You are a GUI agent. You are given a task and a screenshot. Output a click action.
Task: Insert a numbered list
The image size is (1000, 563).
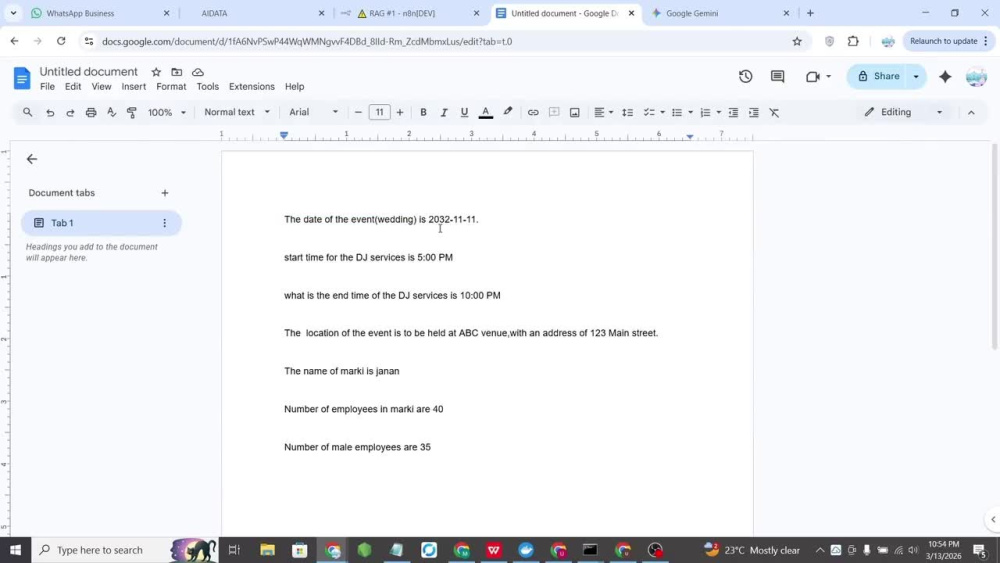(705, 112)
